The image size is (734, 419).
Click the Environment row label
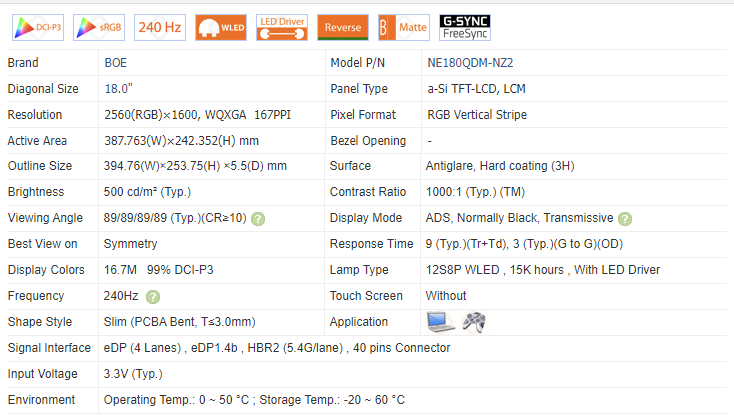pos(41,400)
